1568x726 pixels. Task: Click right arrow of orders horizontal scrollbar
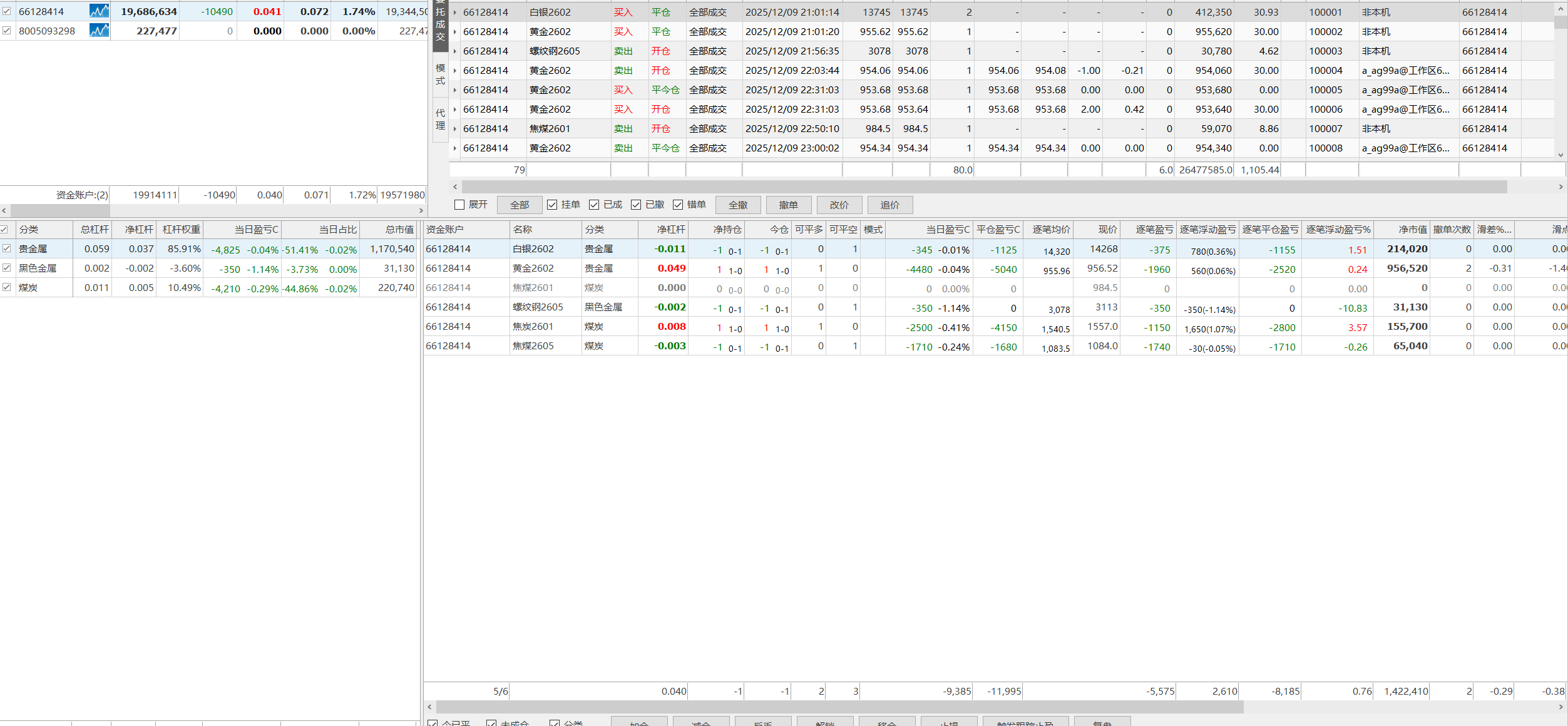[1560, 187]
